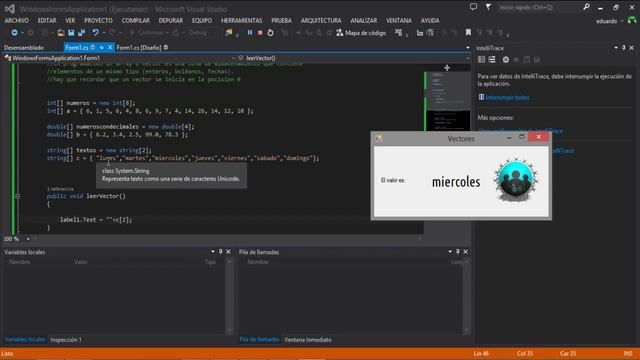640x360 pixels.
Task: Click the Quick Launch search field
Action: (x=539, y=7)
